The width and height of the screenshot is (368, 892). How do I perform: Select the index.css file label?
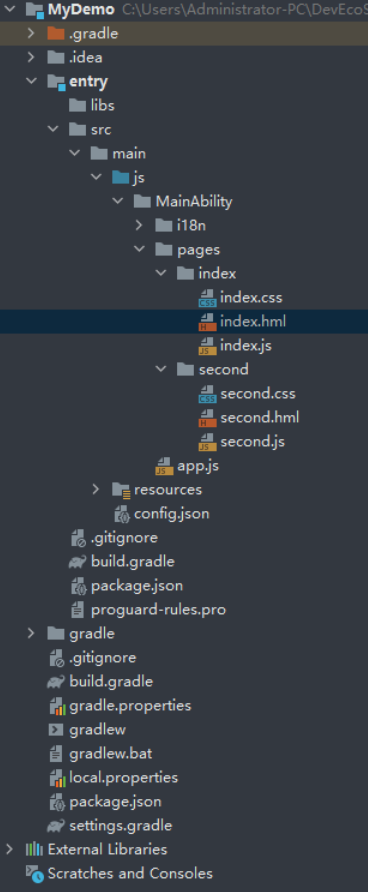click(x=251, y=298)
